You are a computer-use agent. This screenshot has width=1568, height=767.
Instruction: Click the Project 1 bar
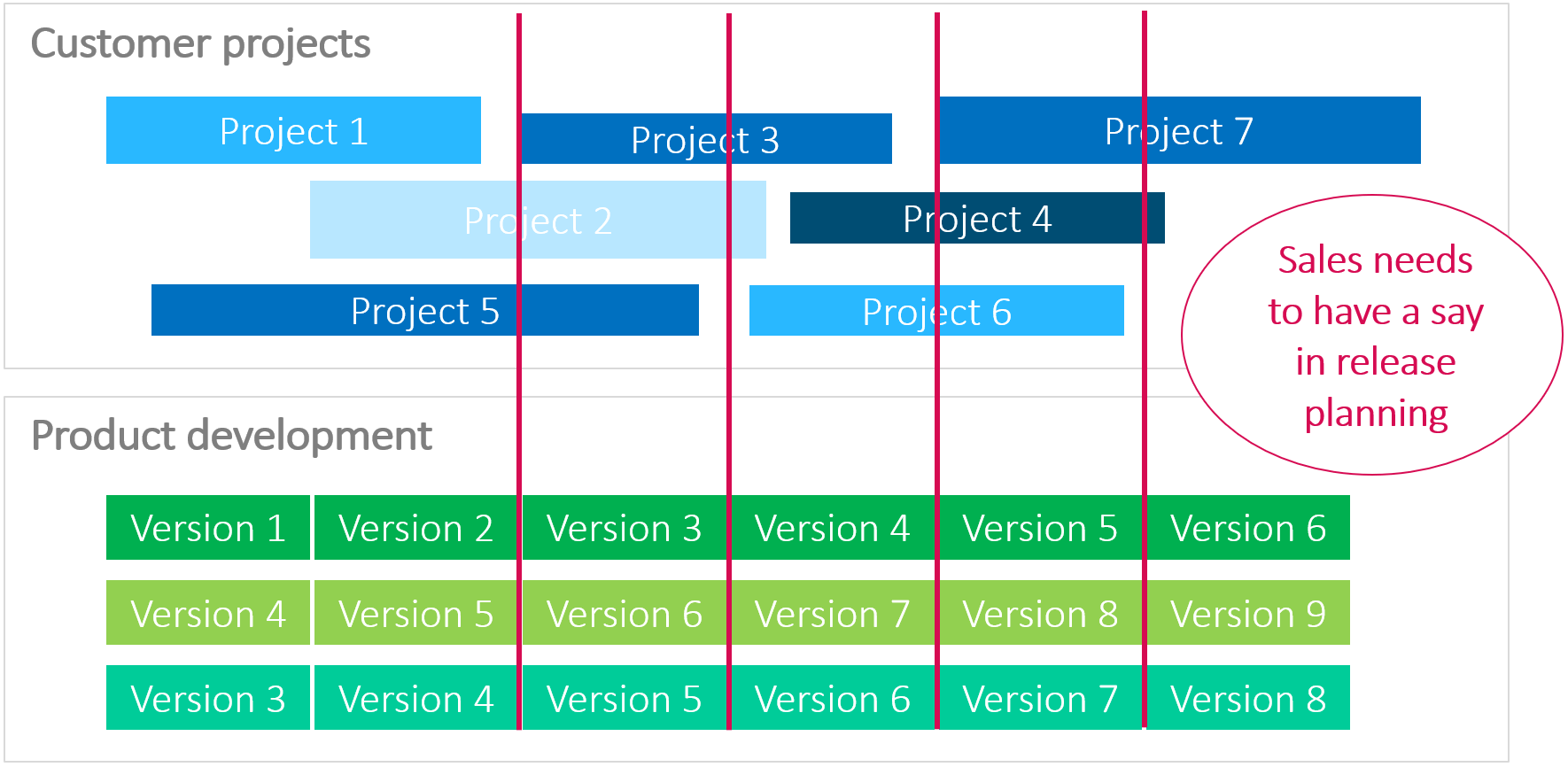pyautogui.click(x=293, y=130)
